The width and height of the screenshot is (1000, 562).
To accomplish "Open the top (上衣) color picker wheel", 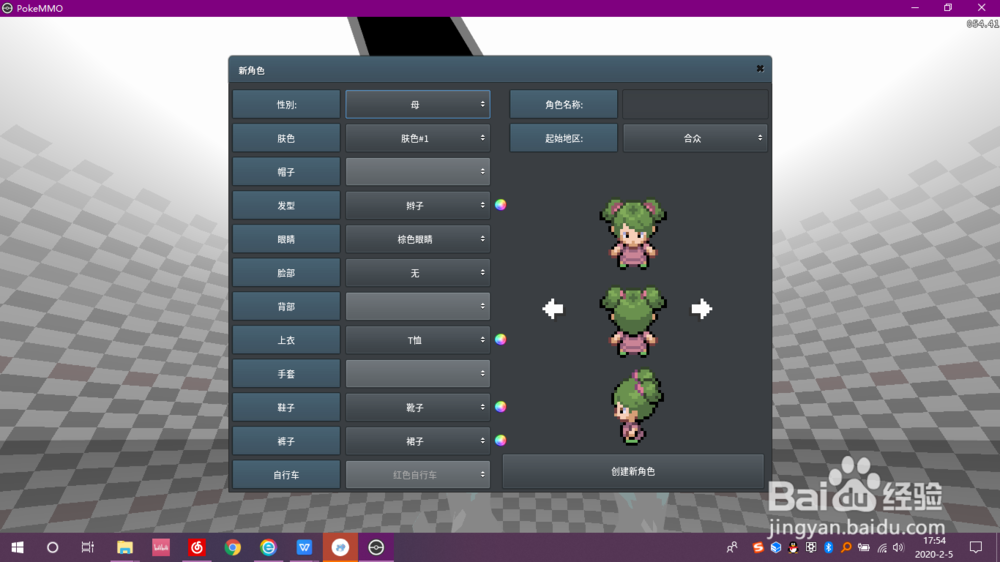I will 501,339.
